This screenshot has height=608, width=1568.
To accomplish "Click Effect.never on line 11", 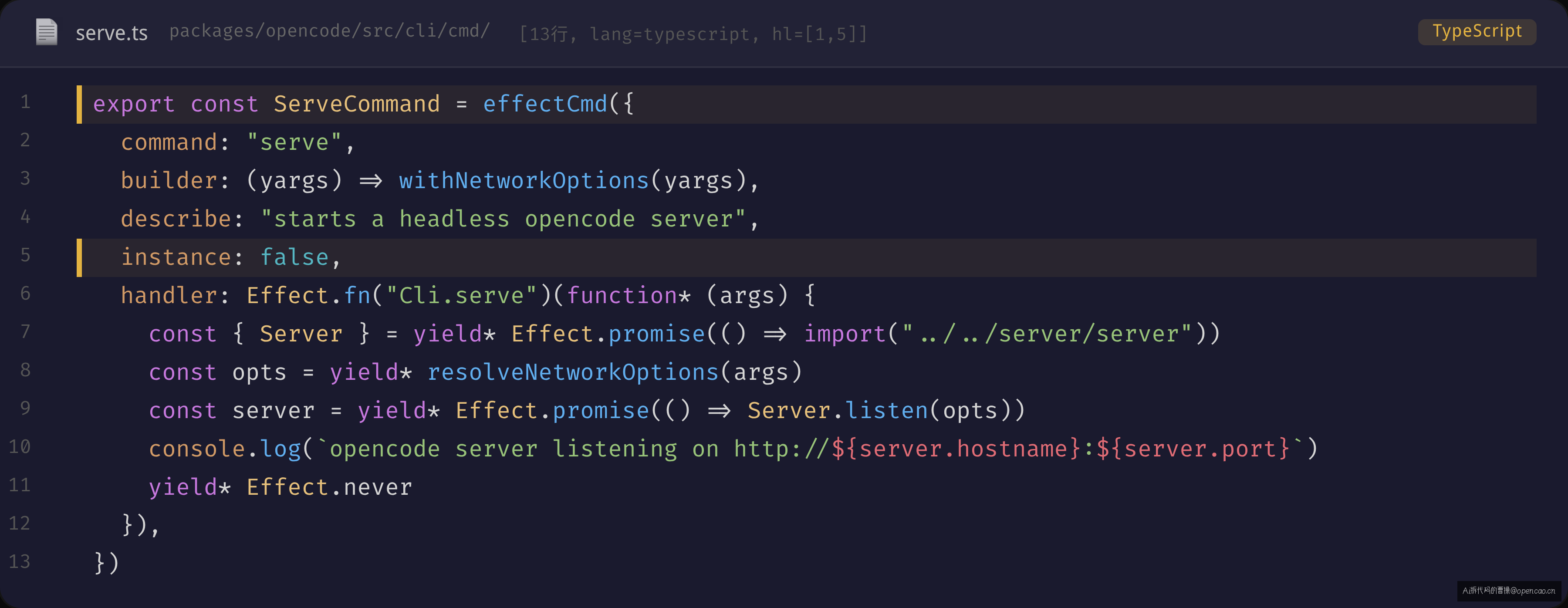I will [x=329, y=487].
